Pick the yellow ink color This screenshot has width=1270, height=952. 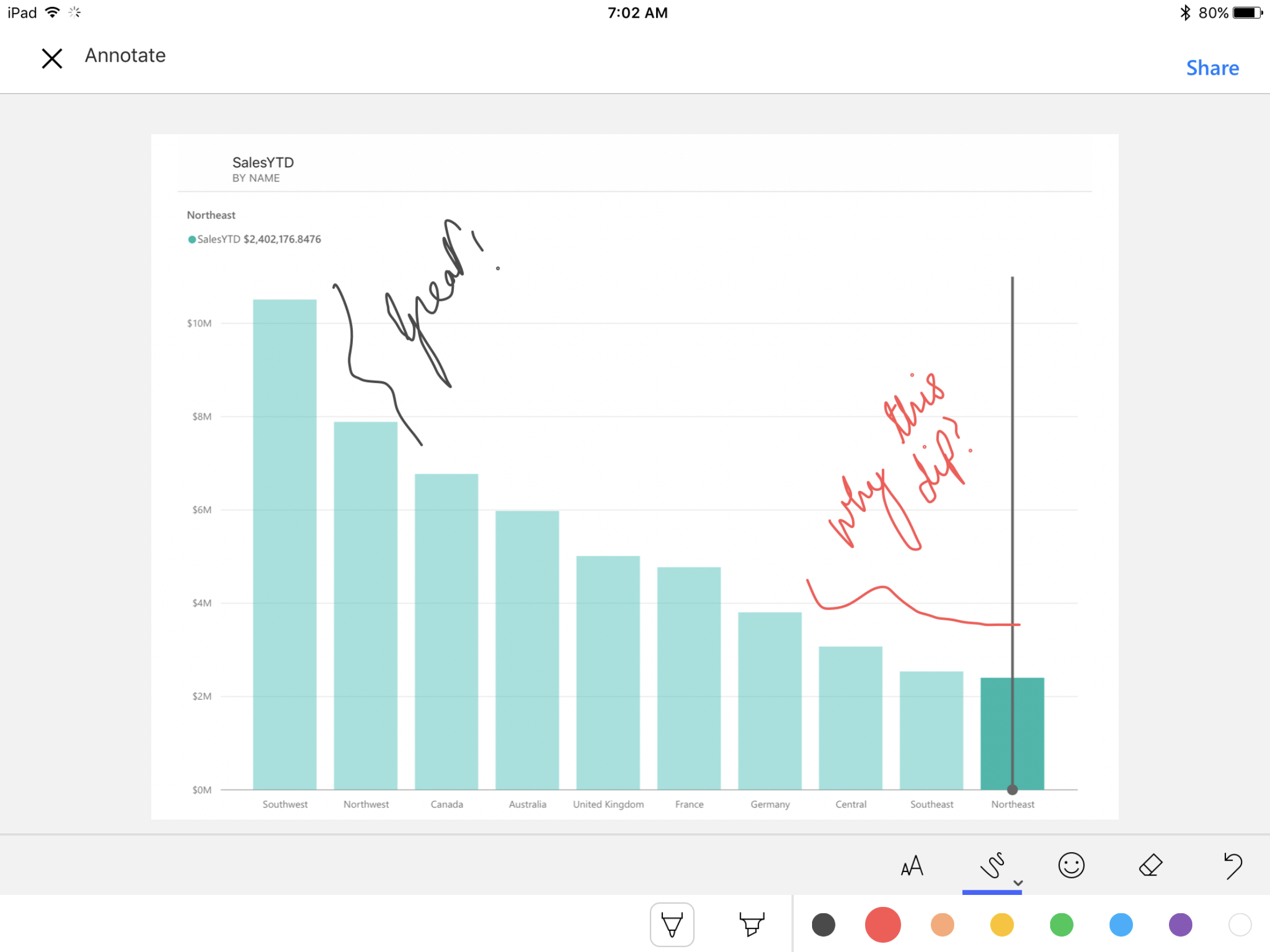coord(1002,925)
